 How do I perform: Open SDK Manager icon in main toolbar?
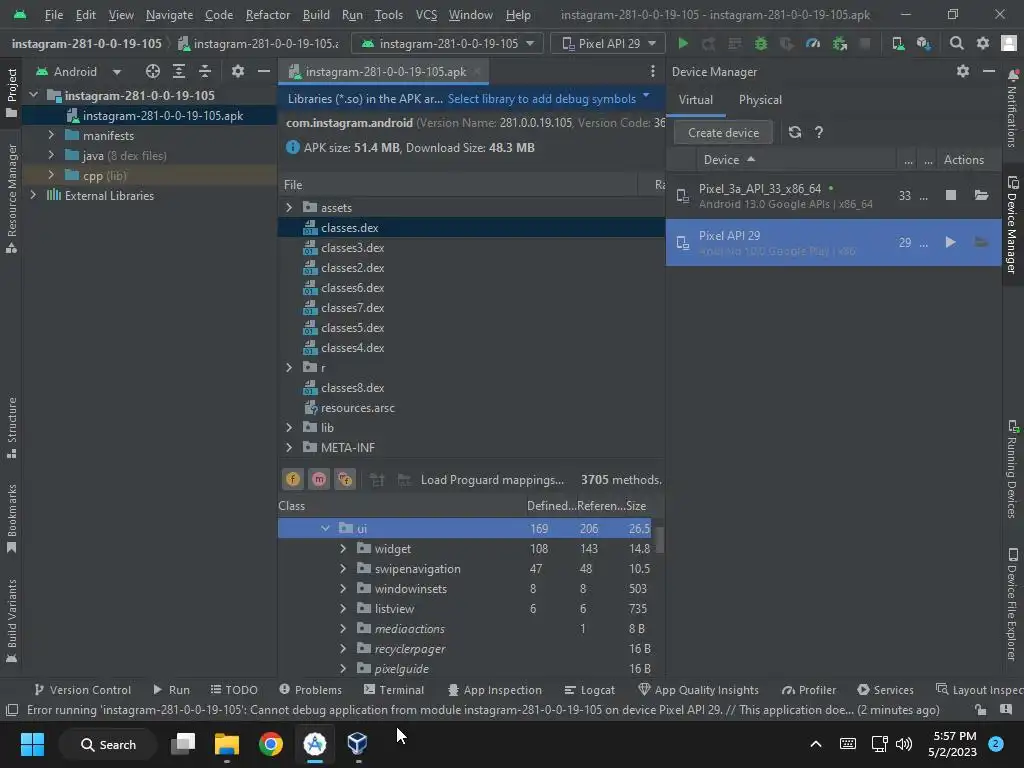[x=923, y=44]
